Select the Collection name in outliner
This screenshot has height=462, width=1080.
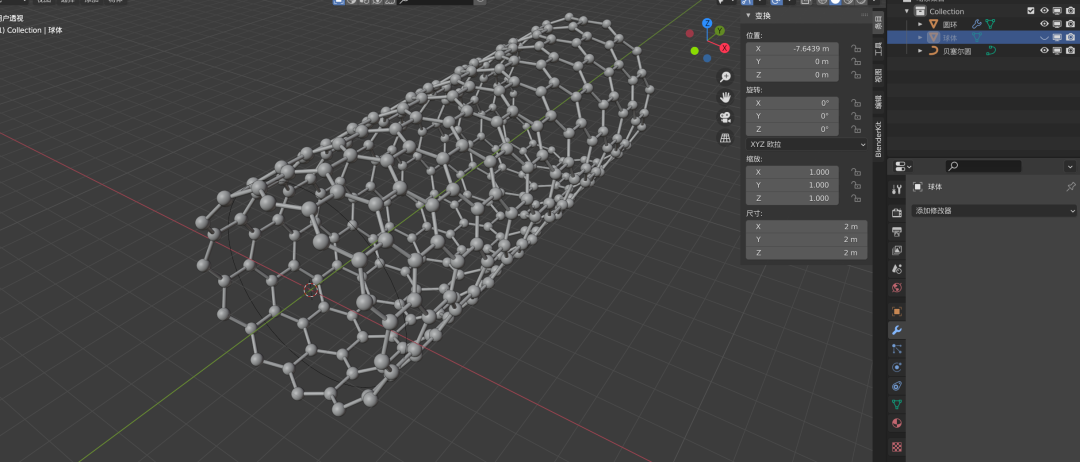click(x=946, y=11)
